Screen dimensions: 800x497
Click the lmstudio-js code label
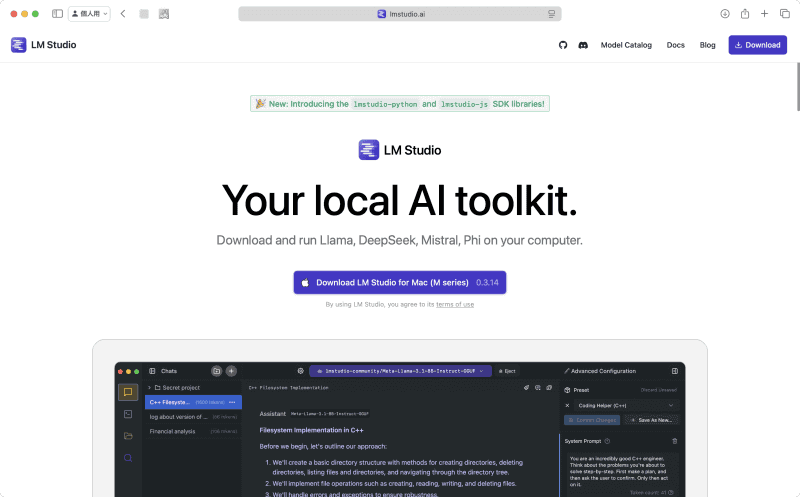[x=464, y=104]
